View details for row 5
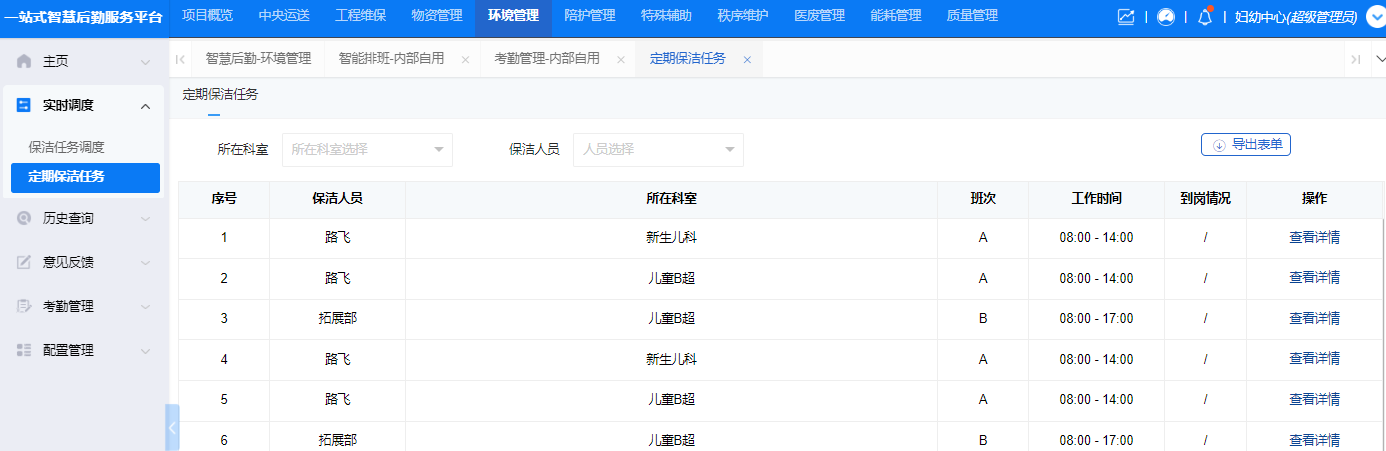The height and width of the screenshot is (451, 1386). pos(1314,399)
